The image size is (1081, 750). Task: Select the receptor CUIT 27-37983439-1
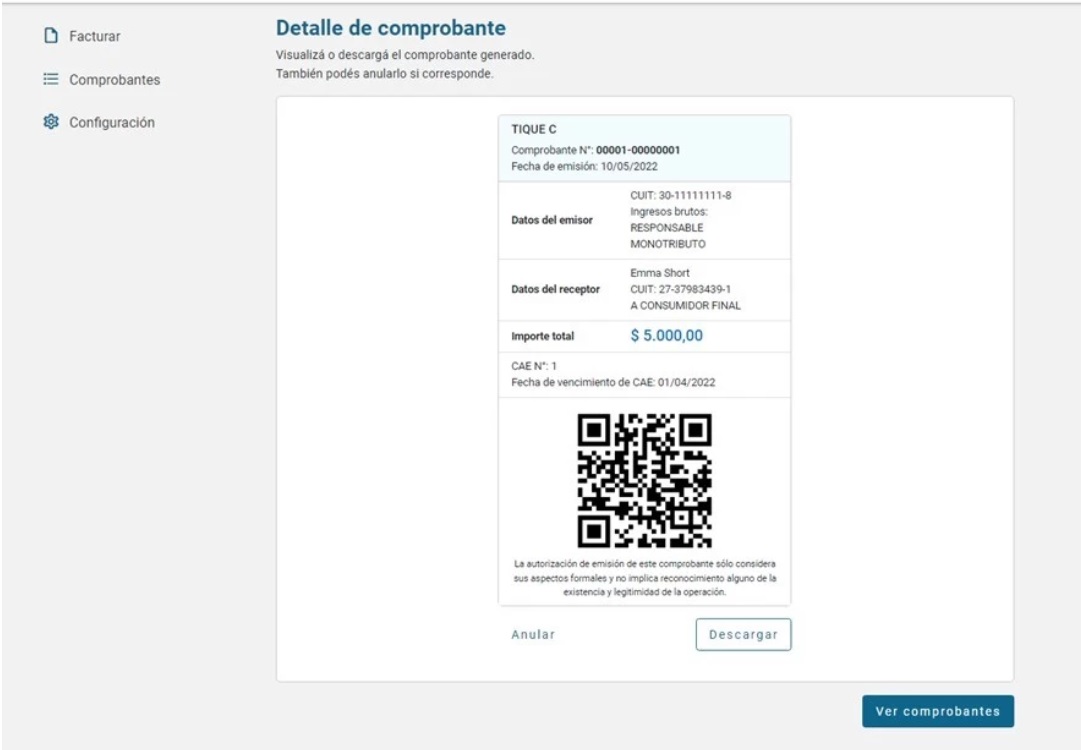point(680,289)
